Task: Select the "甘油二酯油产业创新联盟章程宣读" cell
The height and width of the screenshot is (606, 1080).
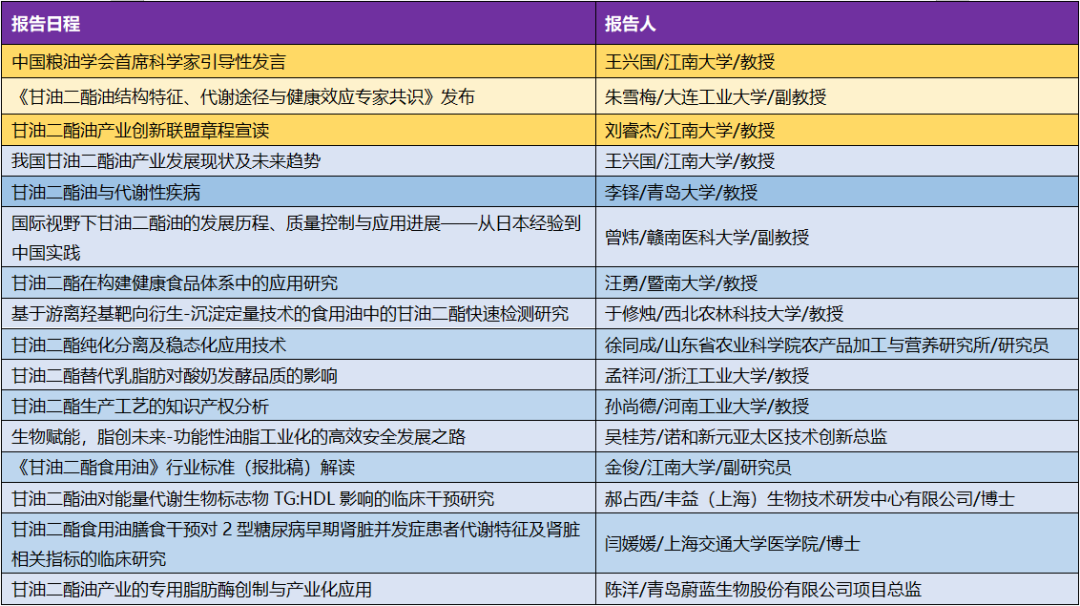Action: 298,130
